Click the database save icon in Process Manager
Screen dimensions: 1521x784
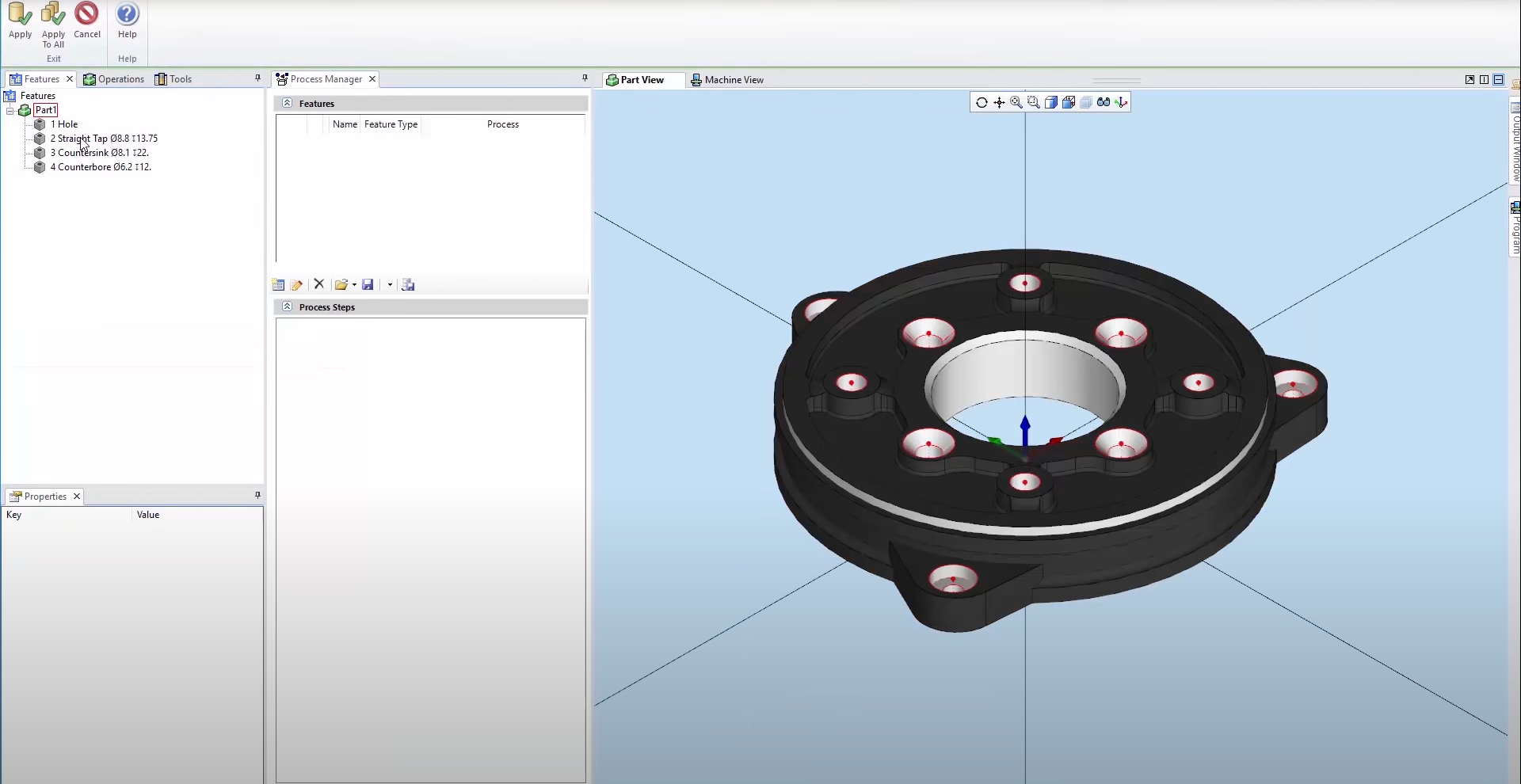(408, 285)
